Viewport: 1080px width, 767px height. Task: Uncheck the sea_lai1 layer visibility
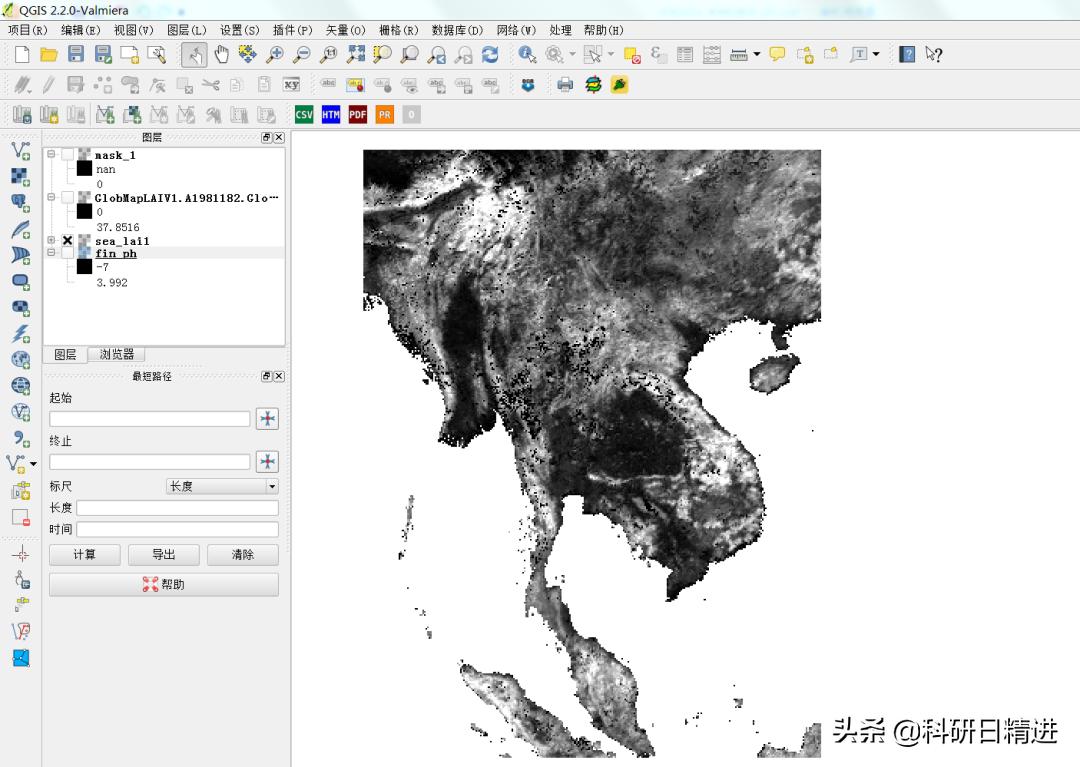point(67,241)
